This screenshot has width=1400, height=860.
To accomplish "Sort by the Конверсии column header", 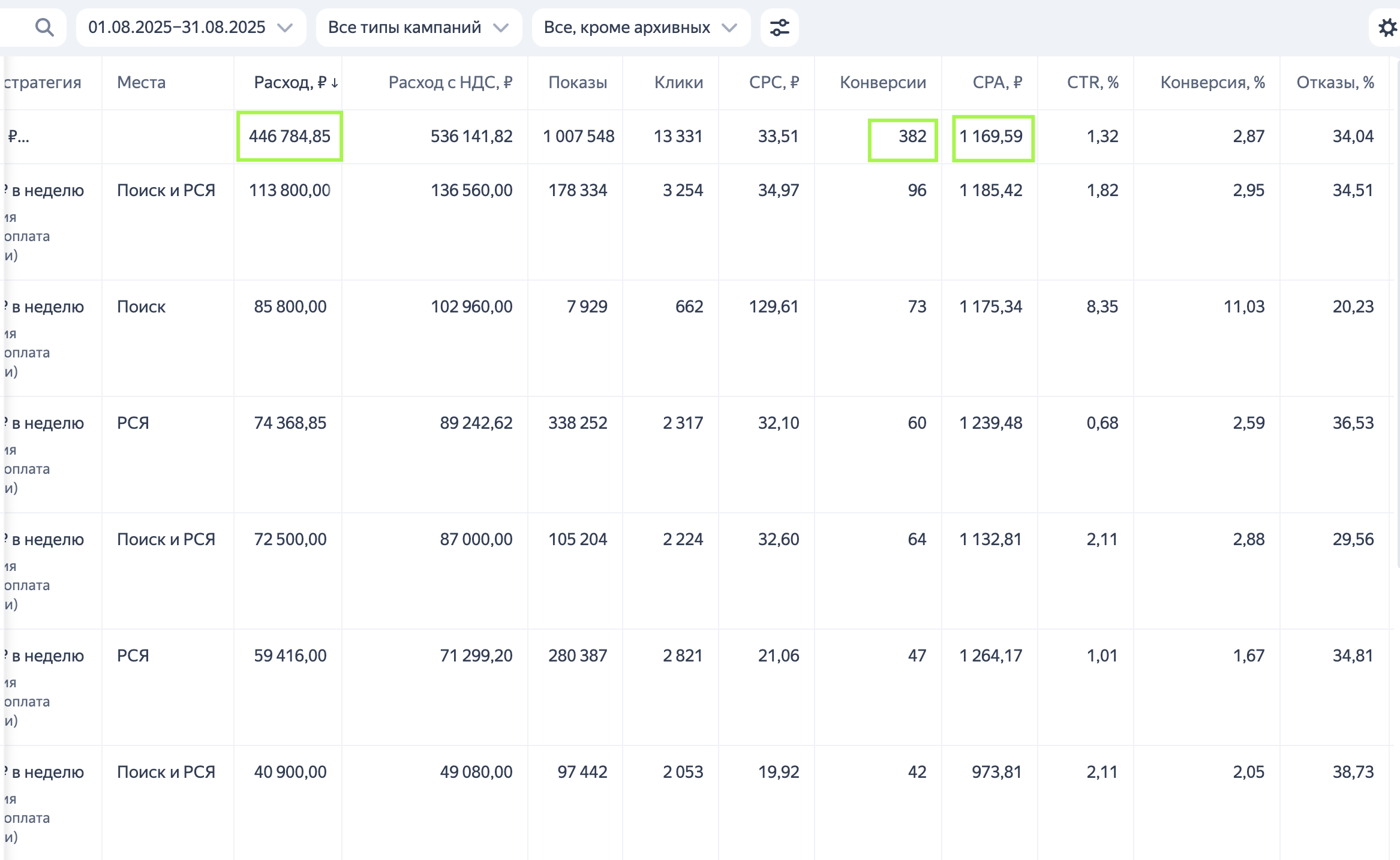I will 882,83.
